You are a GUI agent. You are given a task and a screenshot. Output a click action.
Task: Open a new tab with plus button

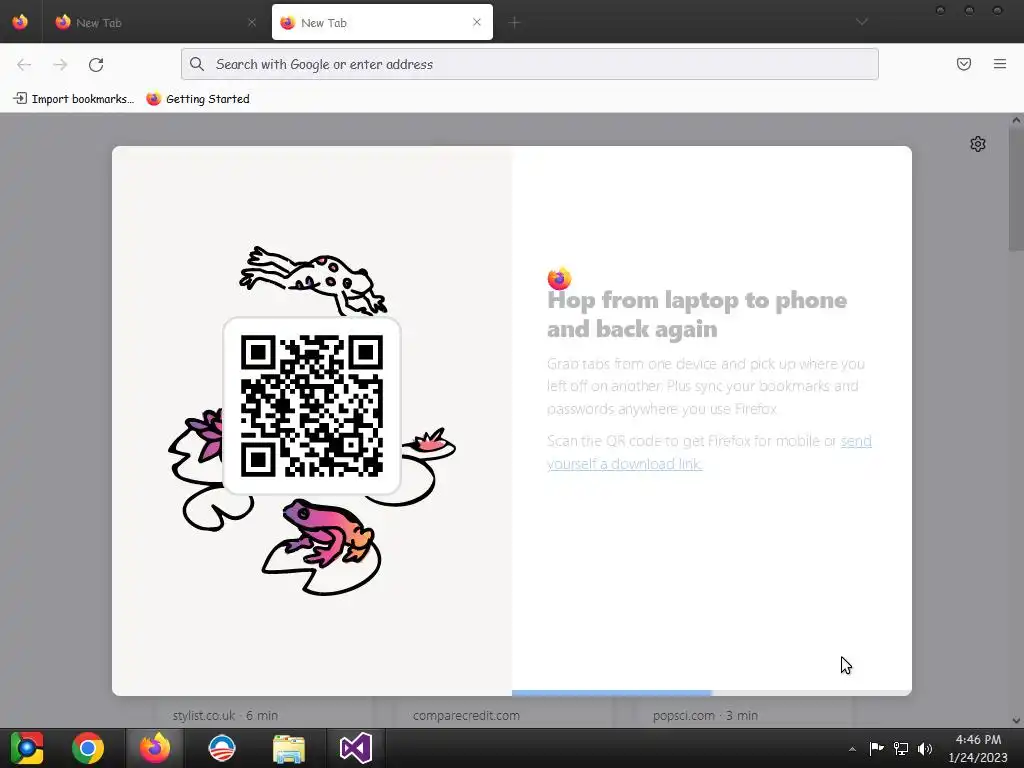point(514,23)
